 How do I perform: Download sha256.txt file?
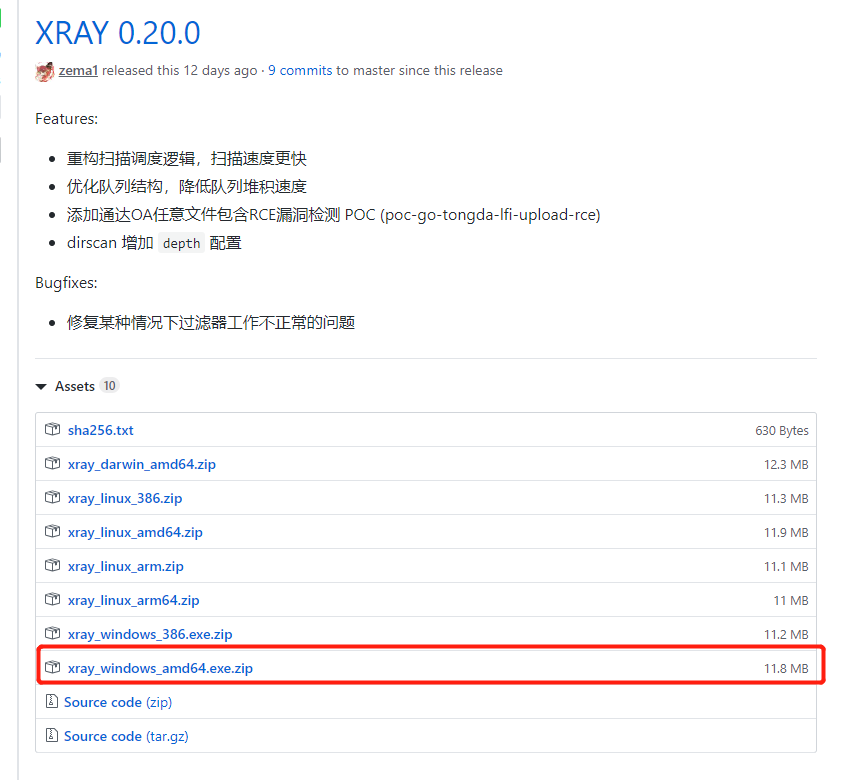point(101,430)
